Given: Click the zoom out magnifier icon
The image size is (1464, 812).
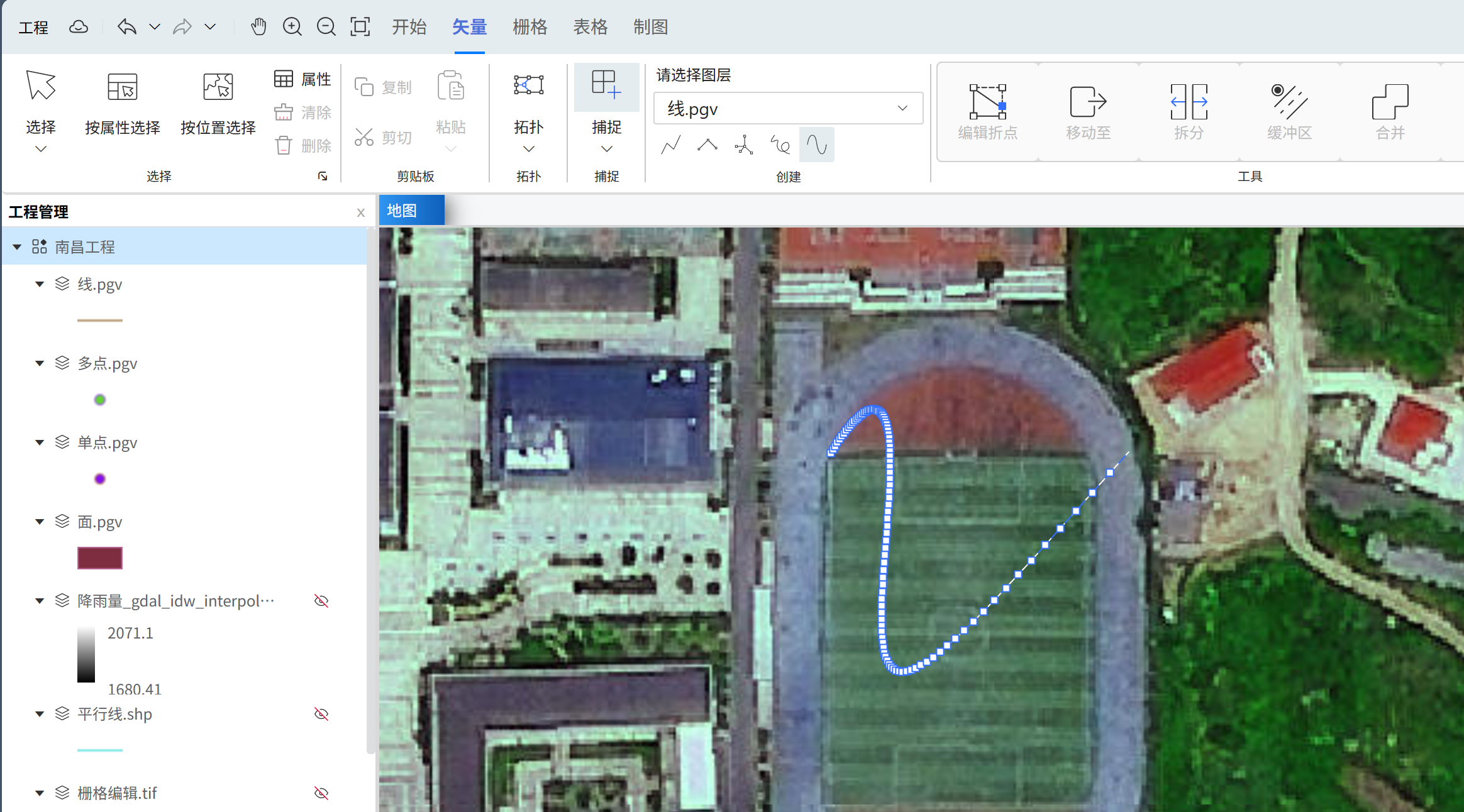Looking at the screenshot, I should pyautogui.click(x=326, y=27).
